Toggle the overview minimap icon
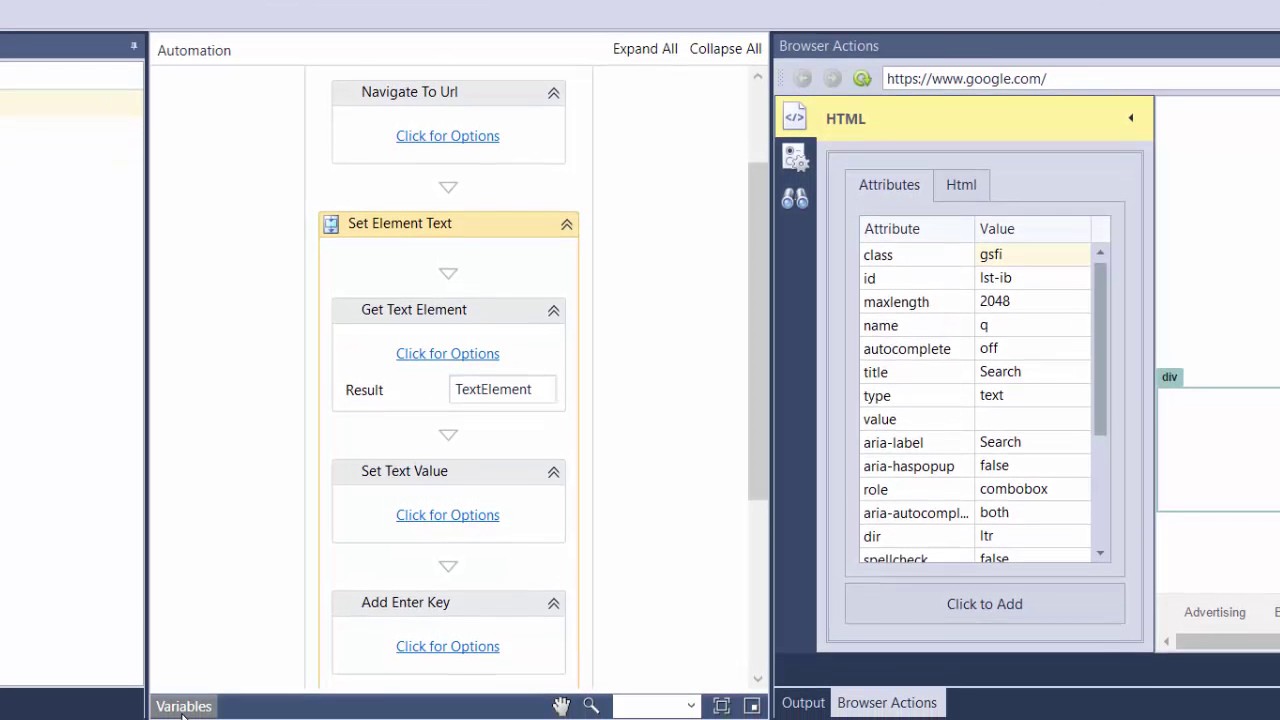The image size is (1280, 720). 752,706
